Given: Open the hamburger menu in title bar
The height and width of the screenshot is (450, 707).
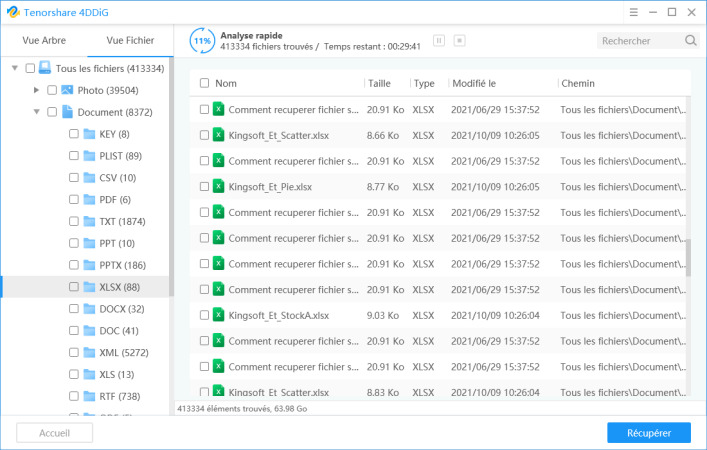Looking at the screenshot, I should pos(634,12).
